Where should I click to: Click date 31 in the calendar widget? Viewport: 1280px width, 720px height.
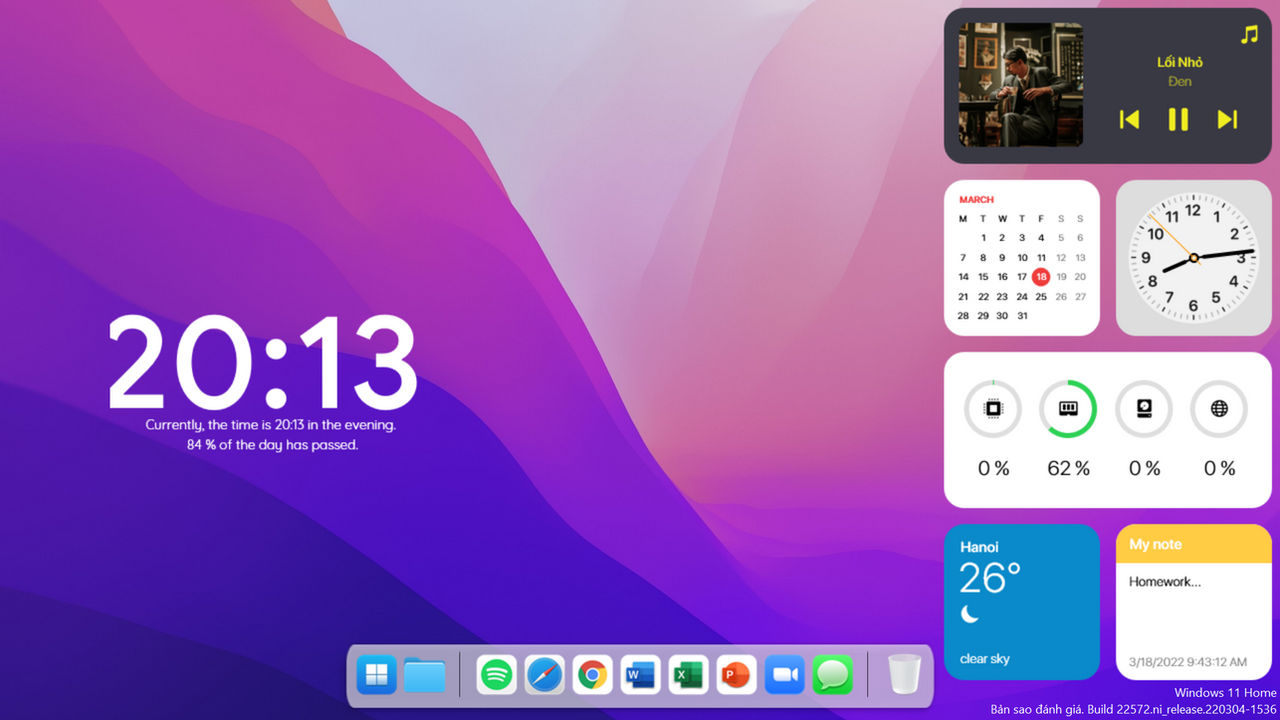pos(1022,315)
